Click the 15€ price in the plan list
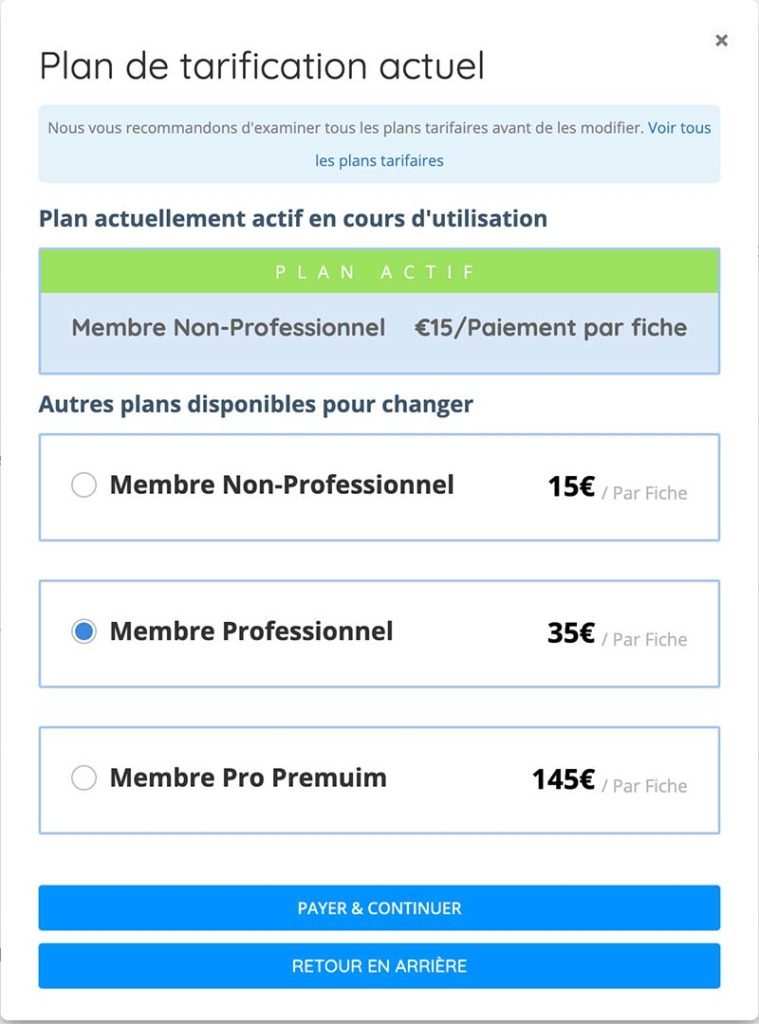The image size is (759, 1024). [571, 487]
